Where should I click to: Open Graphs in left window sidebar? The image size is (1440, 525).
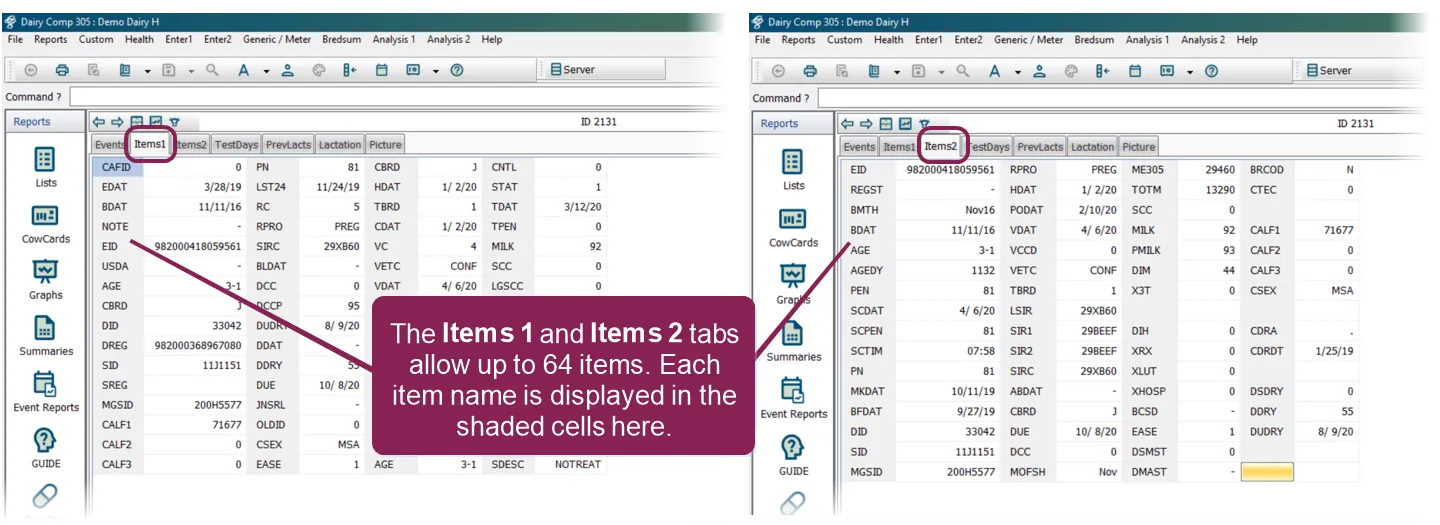[x=46, y=280]
